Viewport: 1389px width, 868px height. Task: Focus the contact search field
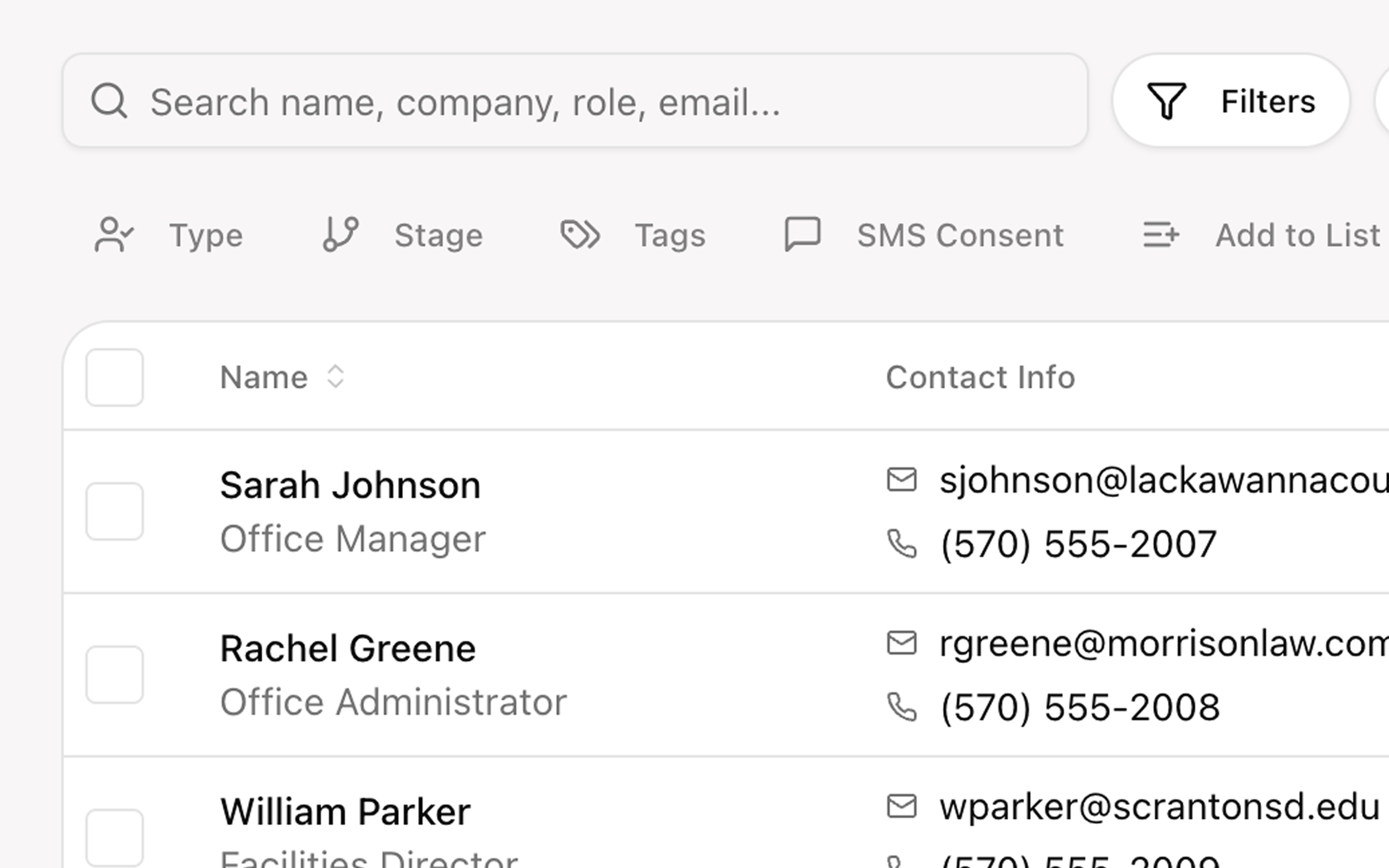click(575, 100)
